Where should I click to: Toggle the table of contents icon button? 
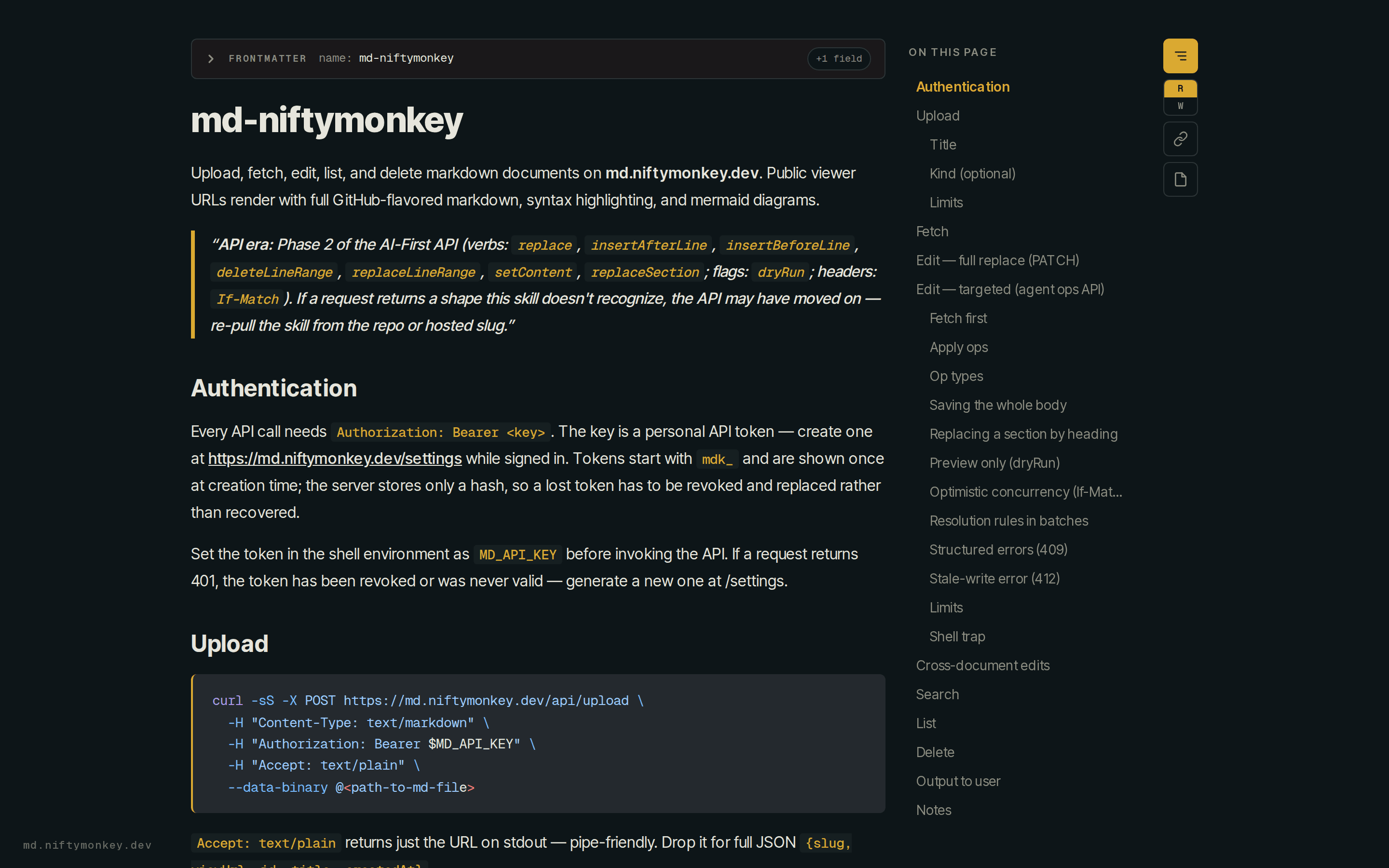1180,55
